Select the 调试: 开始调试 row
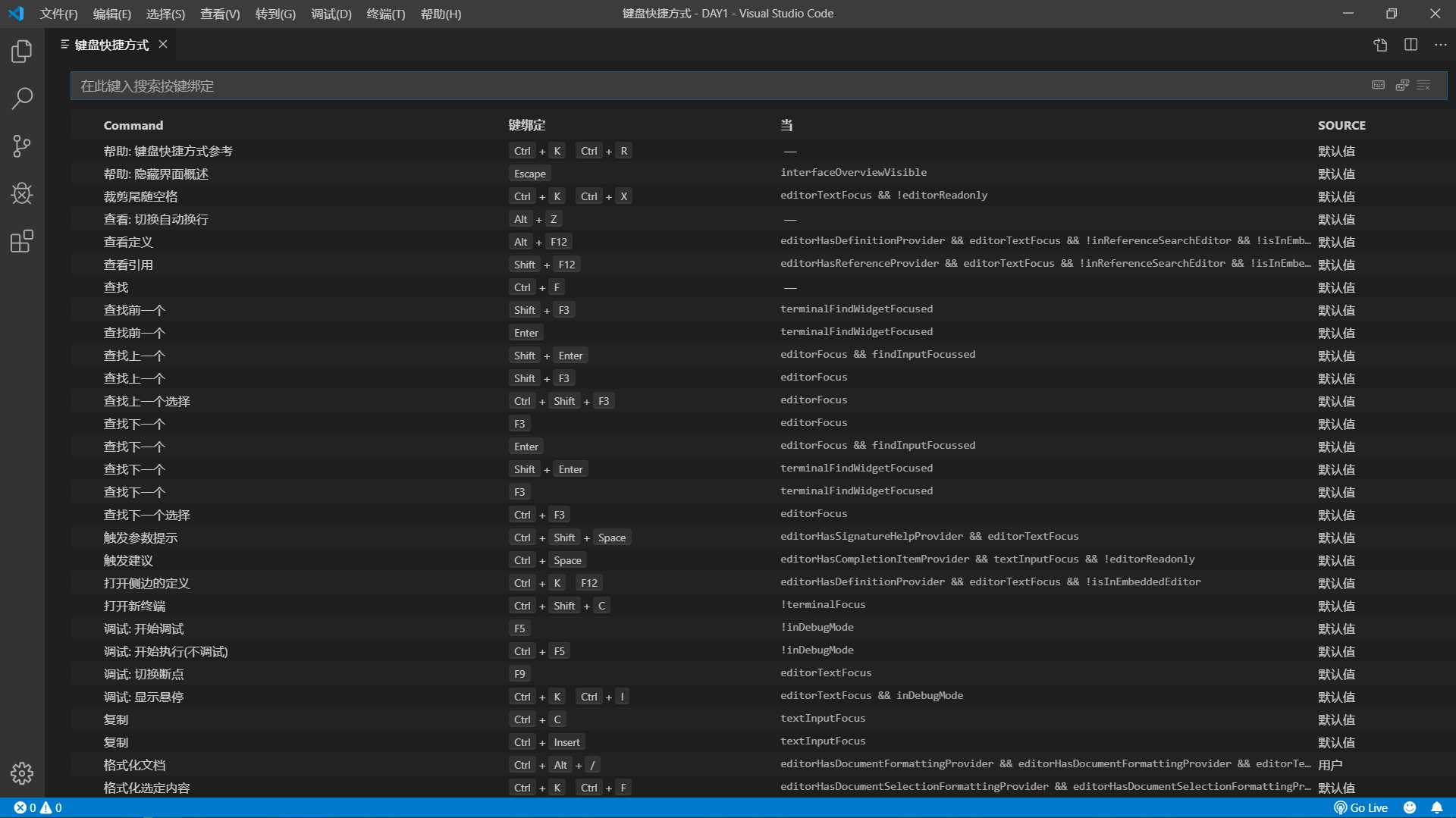1456x818 pixels. click(x=758, y=628)
